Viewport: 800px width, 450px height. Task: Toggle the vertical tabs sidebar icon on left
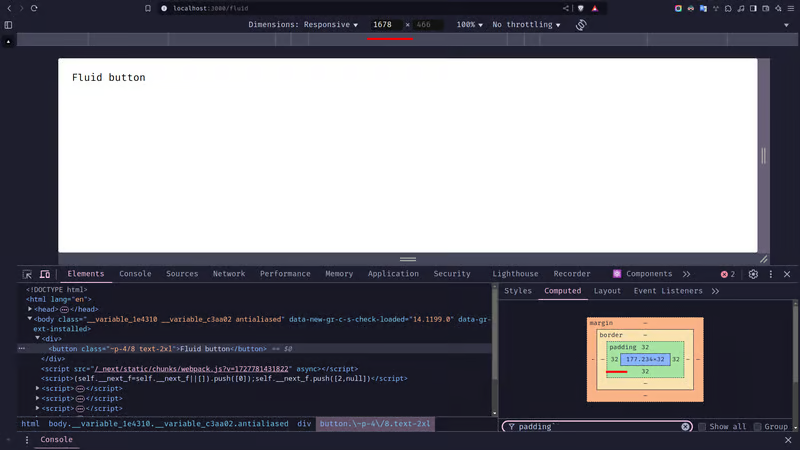click(x=8, y=24)
